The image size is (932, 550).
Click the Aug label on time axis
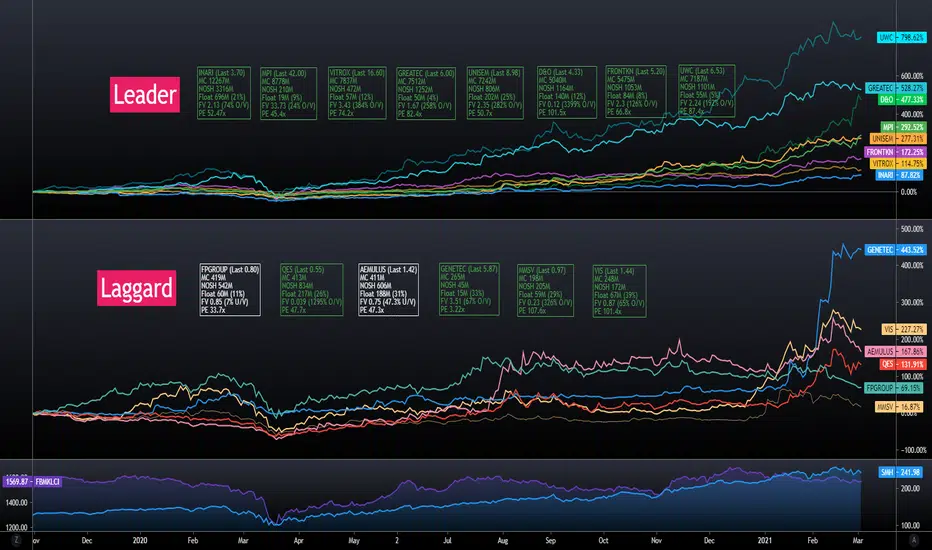click(503, 540)
